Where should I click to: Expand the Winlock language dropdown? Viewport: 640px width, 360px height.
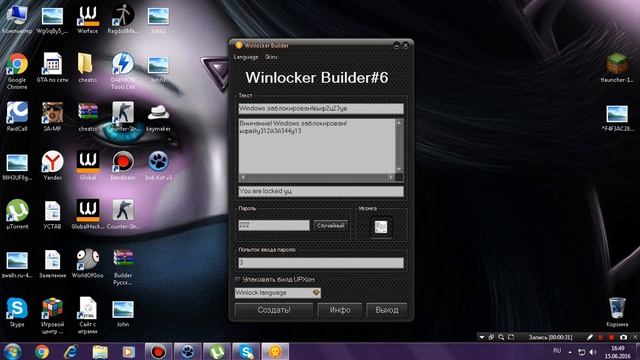point(278,293)
